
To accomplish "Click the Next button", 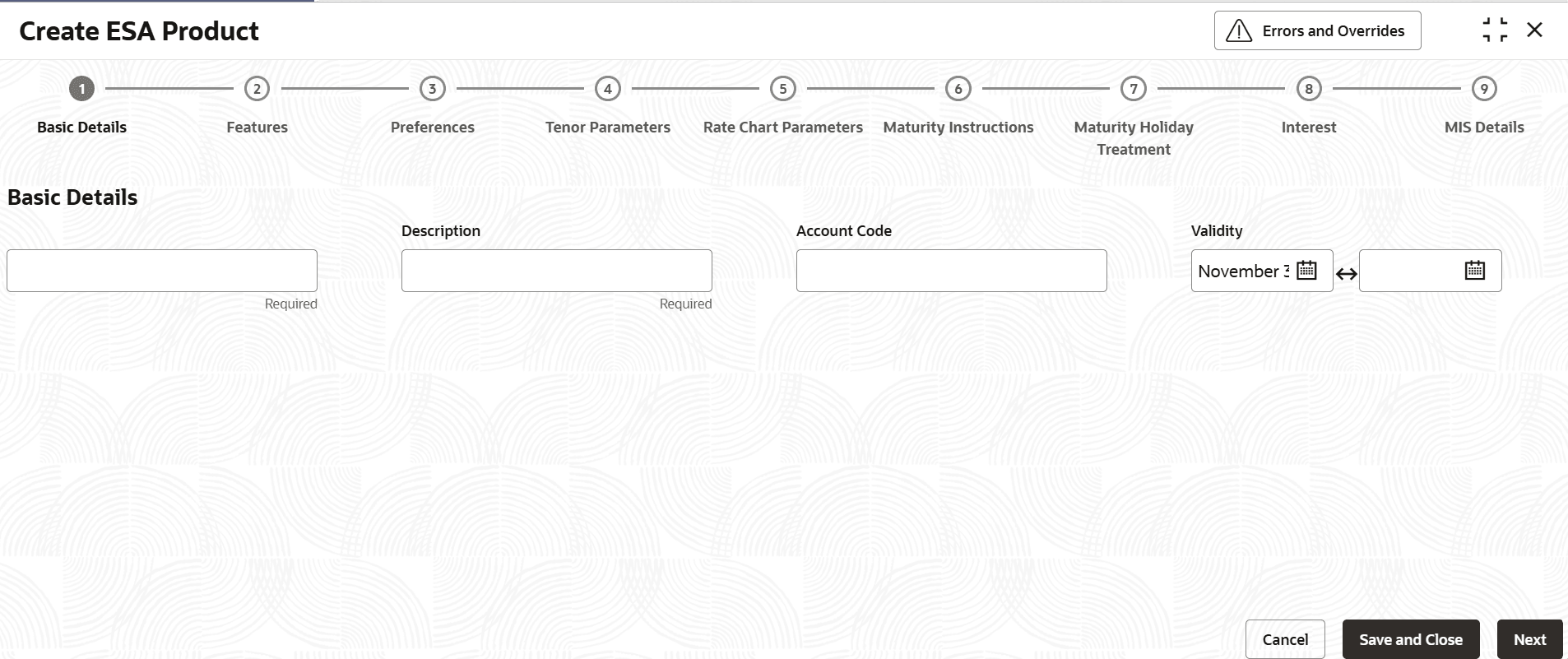I will pos(1529,639).
